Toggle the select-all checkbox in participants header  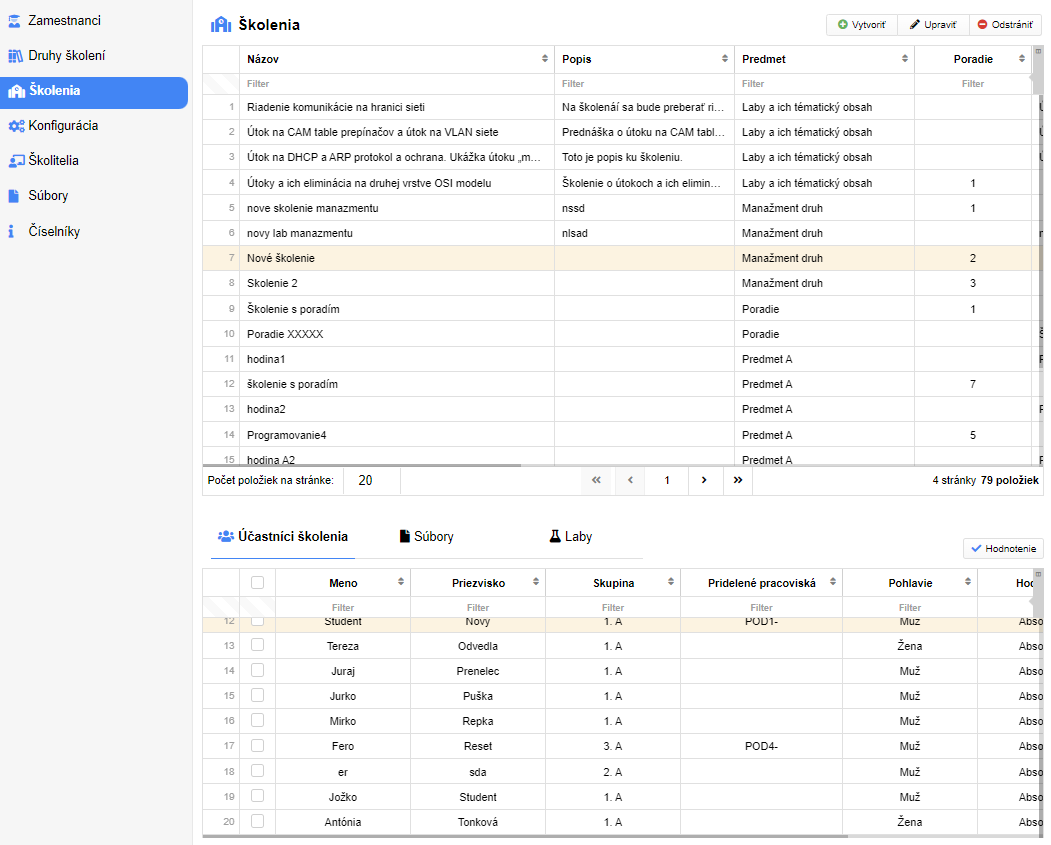point(257,582)
